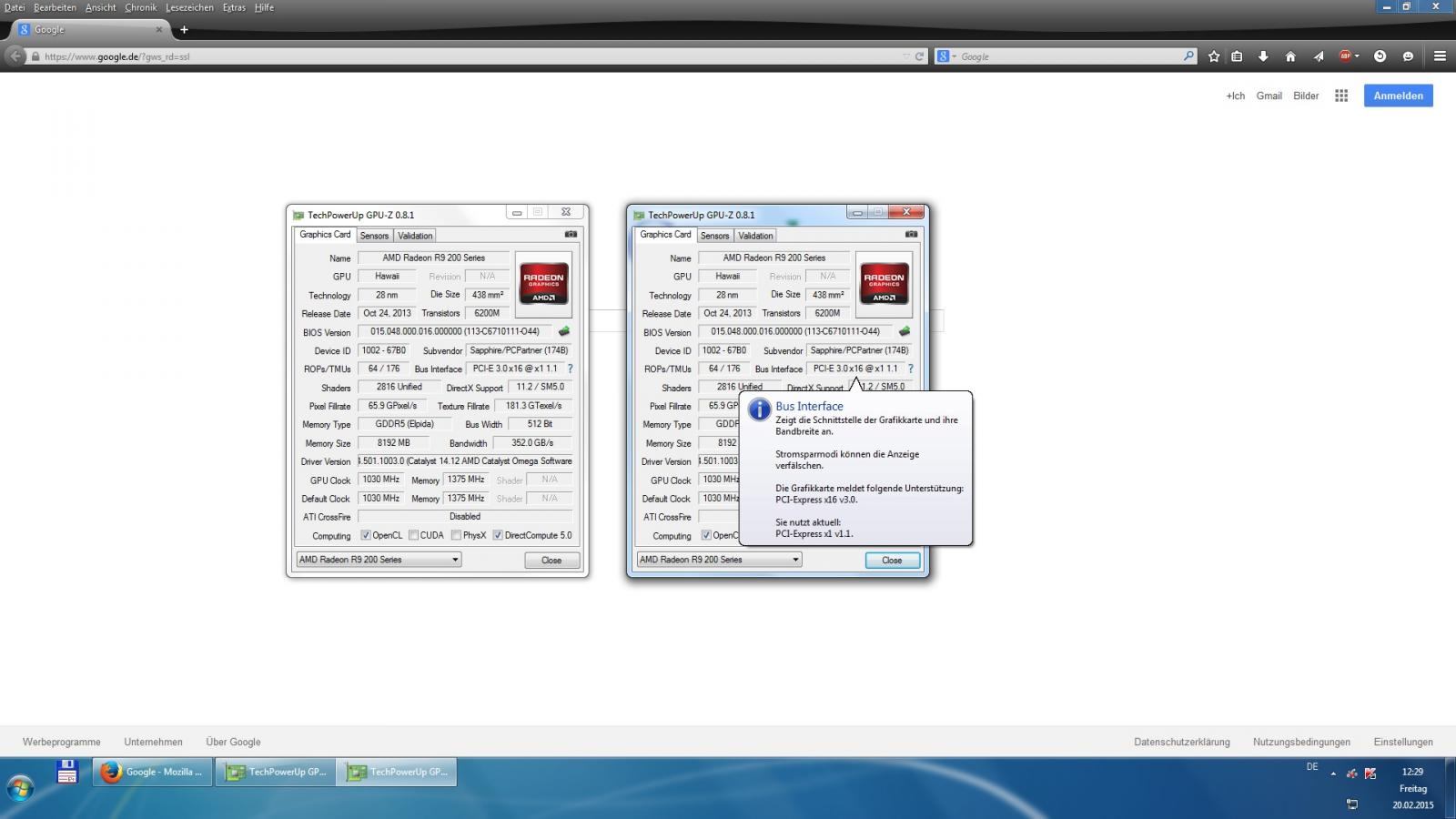Image resolution: width=1456 pixels, height=819 pixels.
Task: Switch to Validation tab in left GPU-Z window
Action: coord(415,236)
